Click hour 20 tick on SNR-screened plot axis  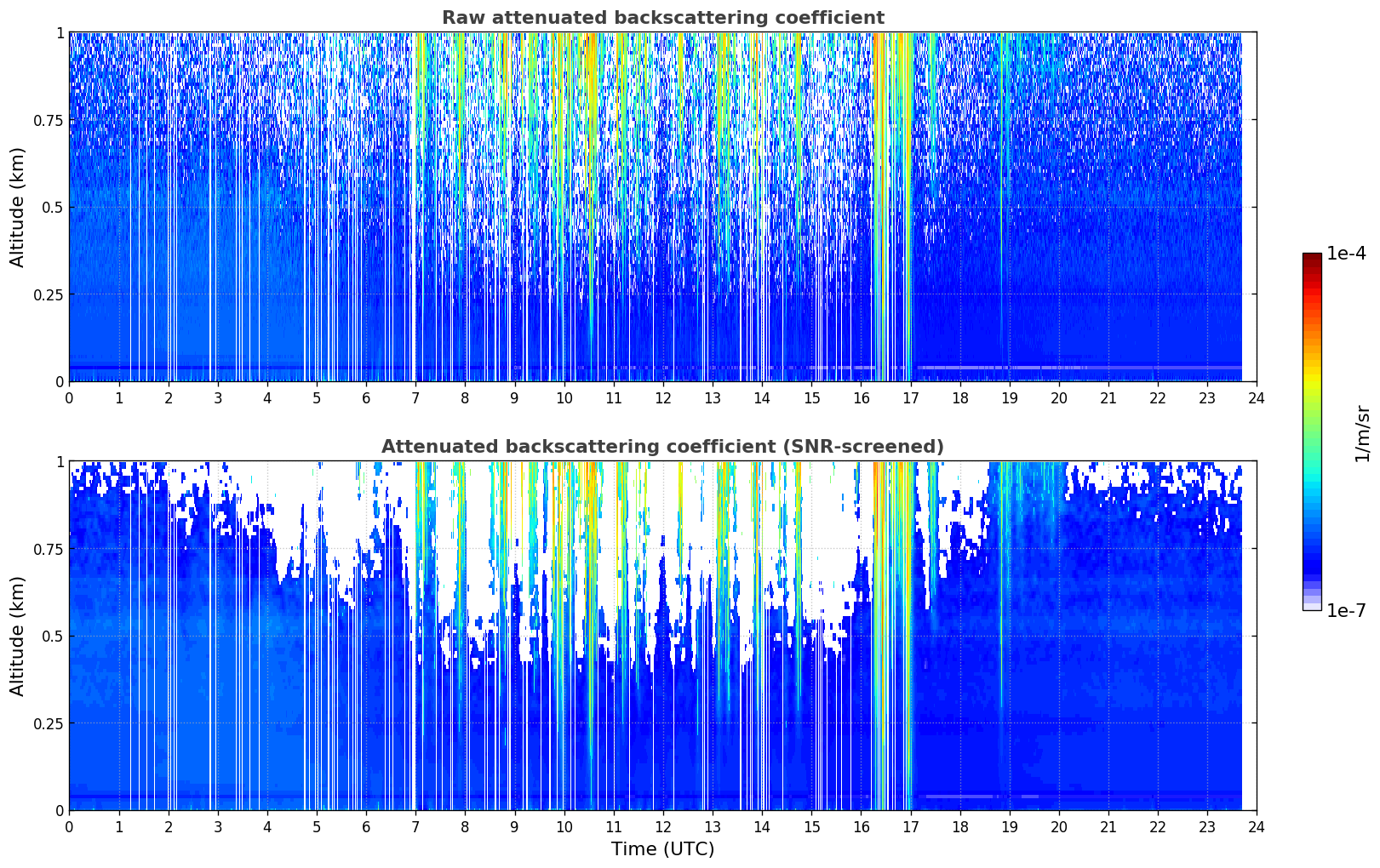click(1059, 826)
